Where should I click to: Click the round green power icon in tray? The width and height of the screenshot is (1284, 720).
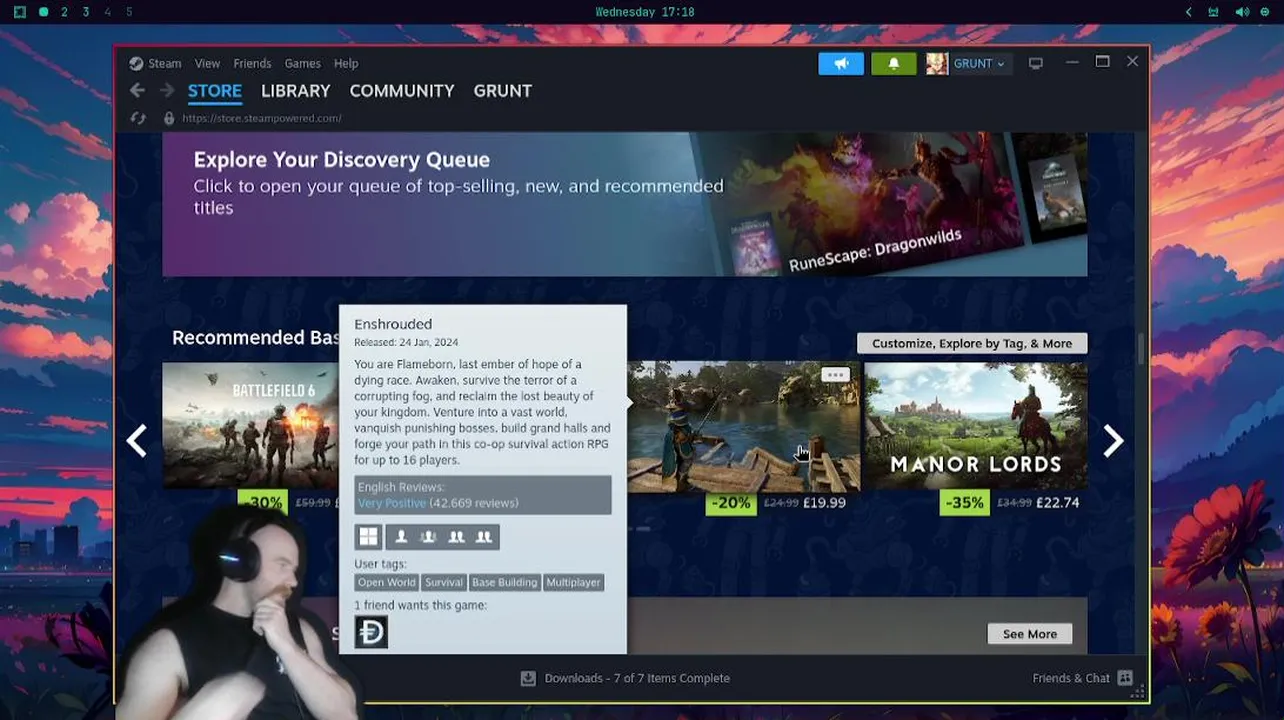pos(1266,12)
